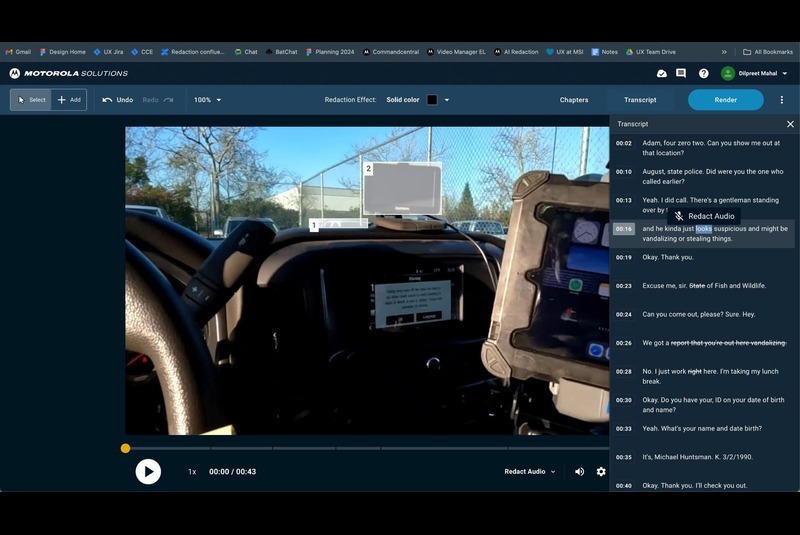The width and height of the screenshot is (800, 535).
Task: Click the Redact Audio popup option
Action: click(704, 216)
